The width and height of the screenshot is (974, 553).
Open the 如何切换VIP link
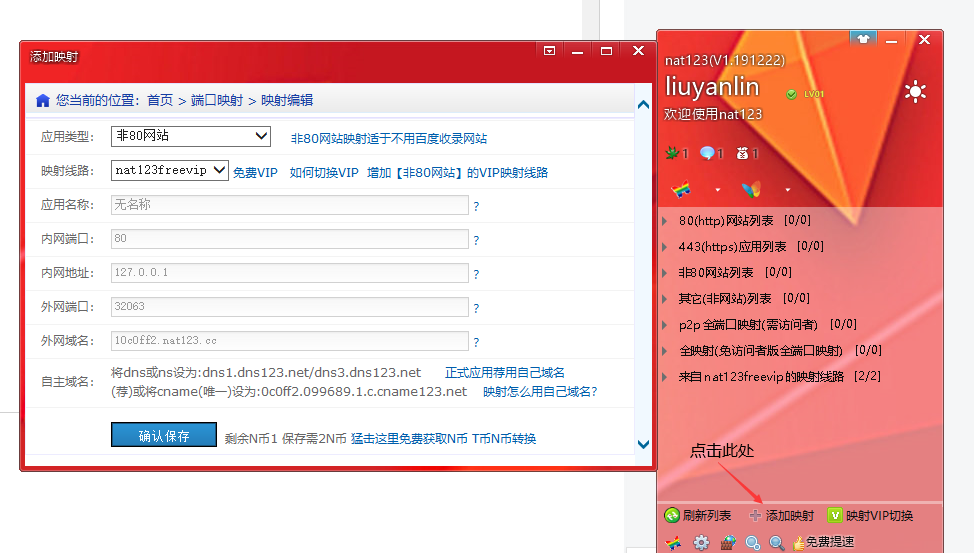pos(324,173)
